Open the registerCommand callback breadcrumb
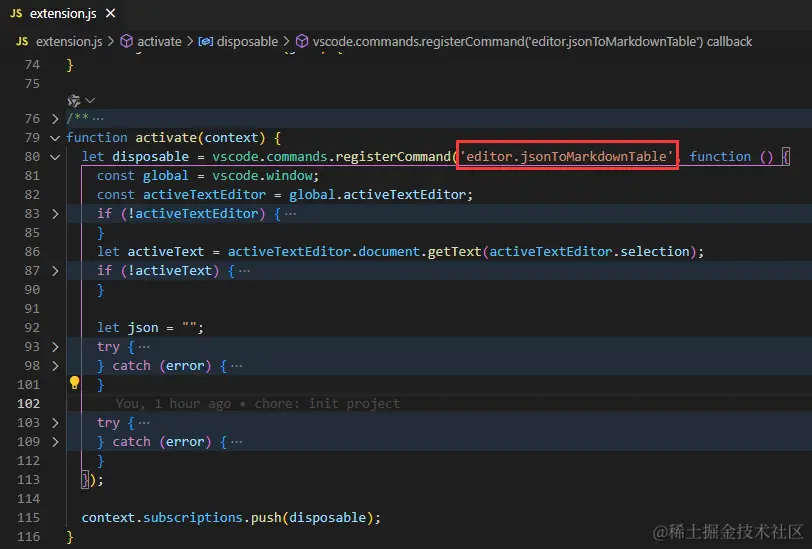812x549 pixels. click(x=532, y=41)
